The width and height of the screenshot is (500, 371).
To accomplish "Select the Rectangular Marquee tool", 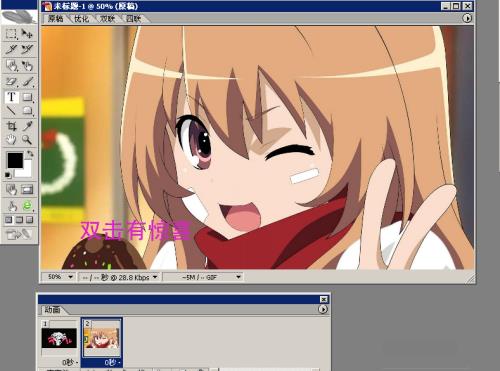I will tap(11, 33).
